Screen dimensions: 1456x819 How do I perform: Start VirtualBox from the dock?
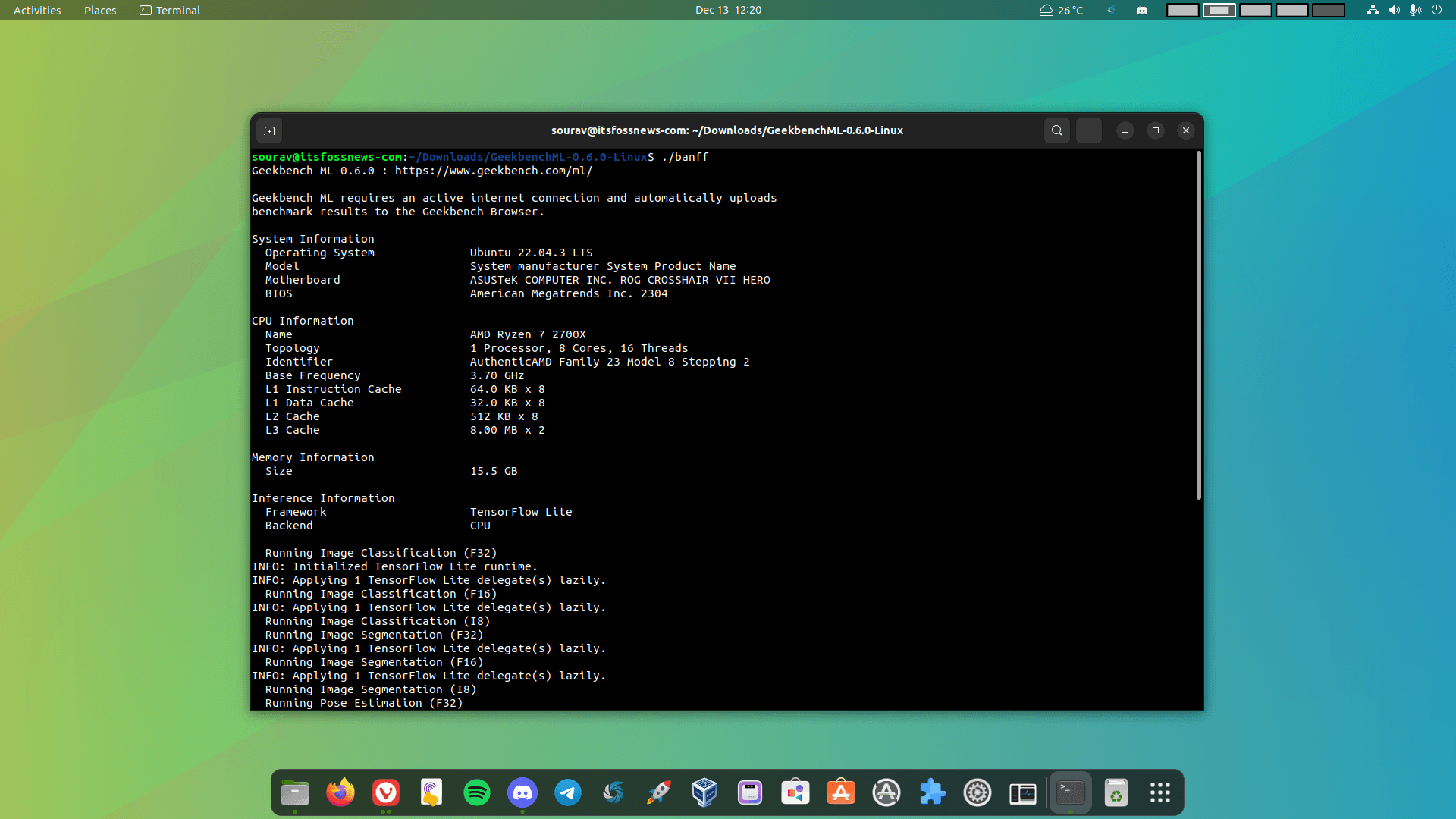click(x=704, y=792)
